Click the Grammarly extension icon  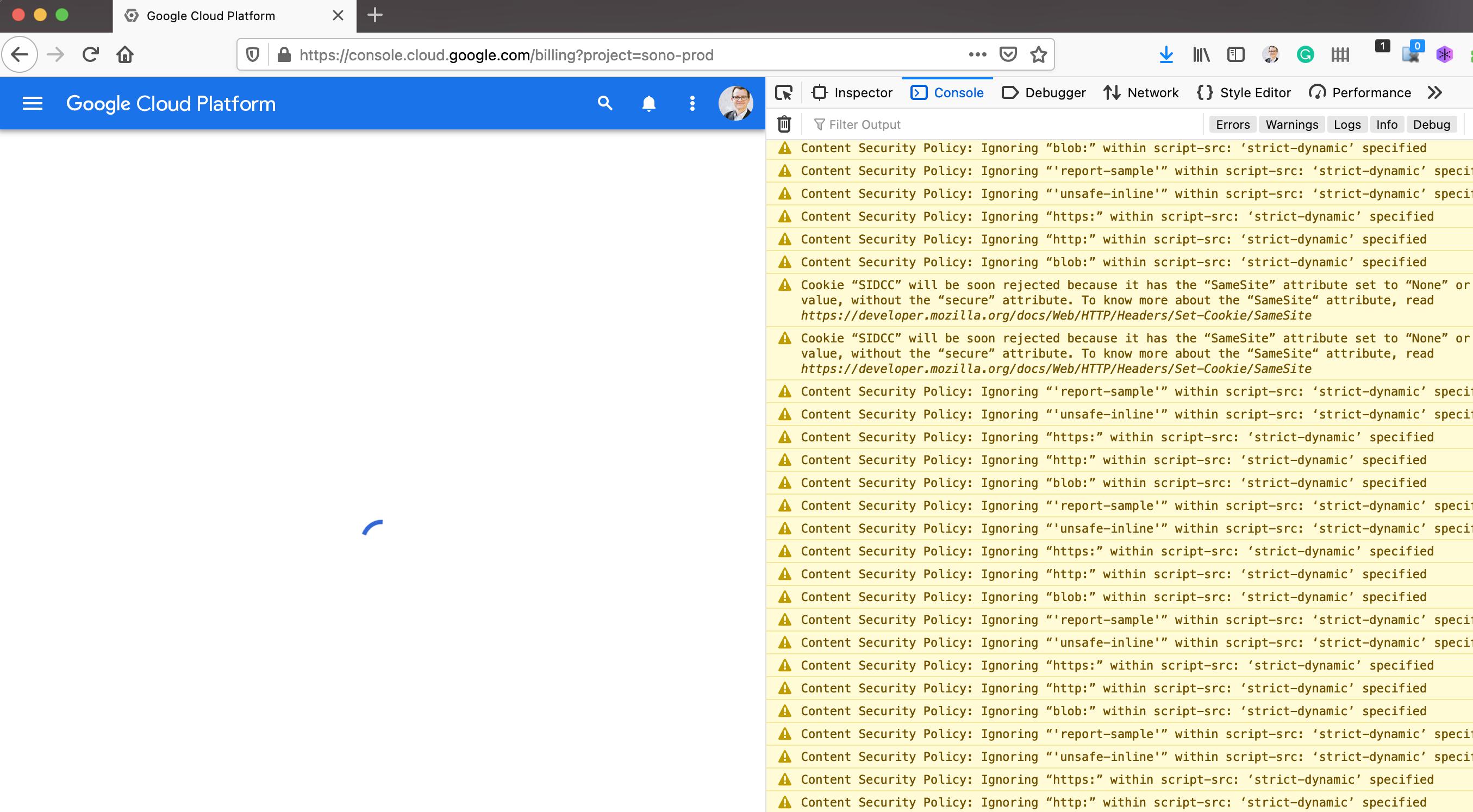tap(1306, 54)
